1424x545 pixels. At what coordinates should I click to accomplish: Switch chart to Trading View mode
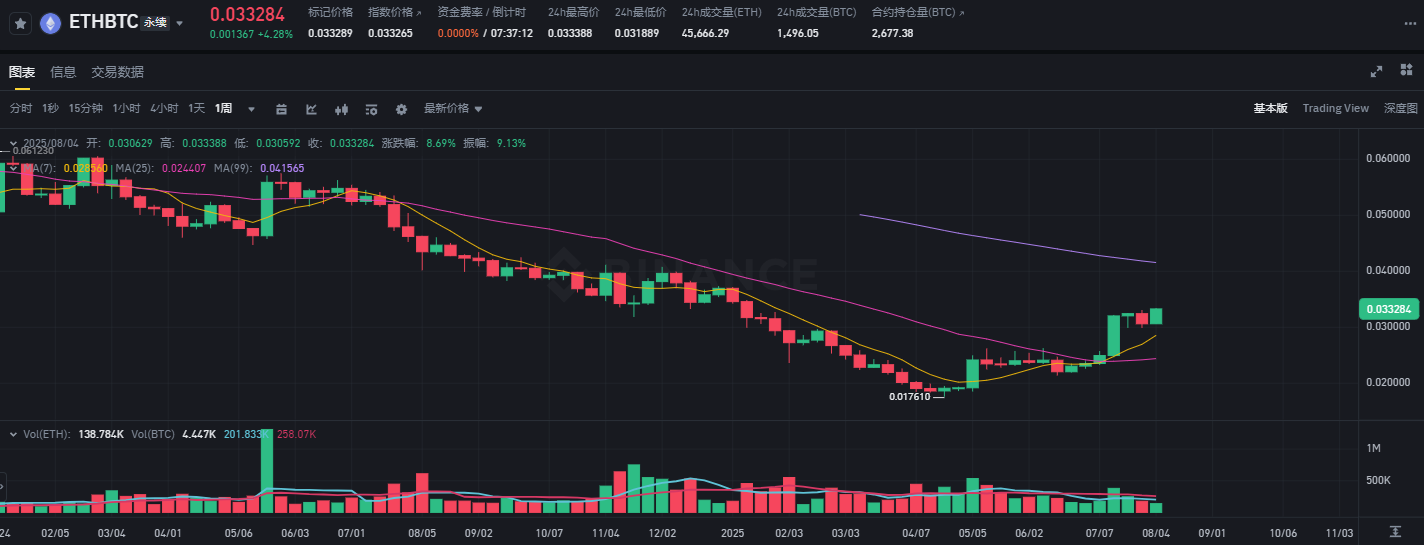point(1335,108)
